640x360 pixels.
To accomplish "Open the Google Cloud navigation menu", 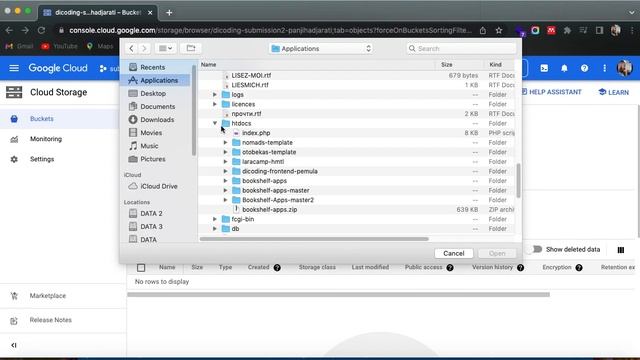I will click(14, 68).
